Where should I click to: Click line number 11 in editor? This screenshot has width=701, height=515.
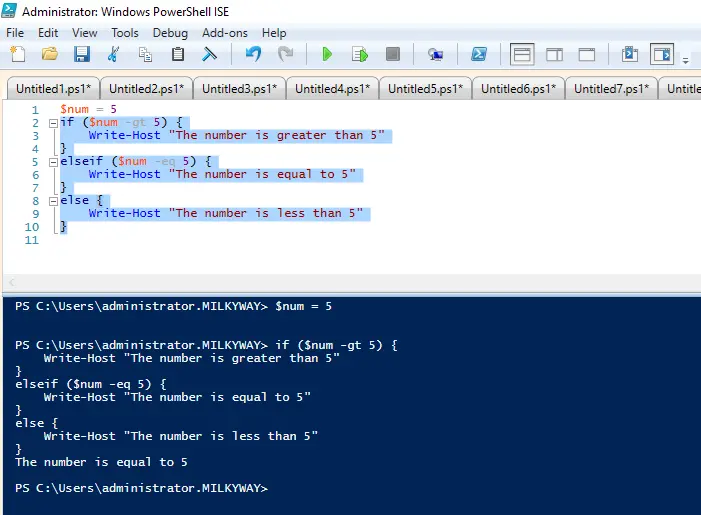click(x=32, y=240)
